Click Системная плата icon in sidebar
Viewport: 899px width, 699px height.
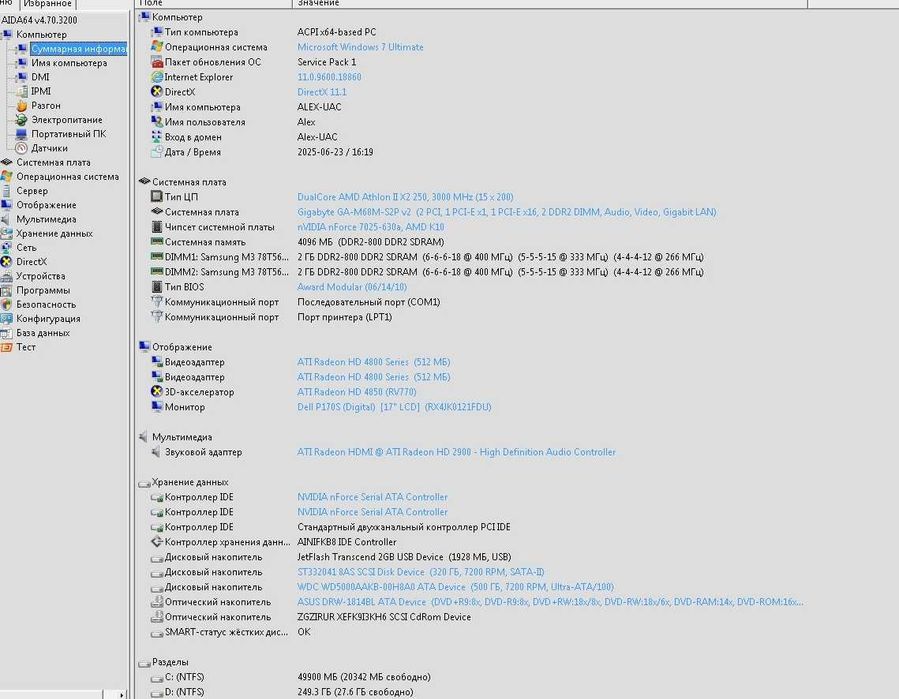coord(6,162)
